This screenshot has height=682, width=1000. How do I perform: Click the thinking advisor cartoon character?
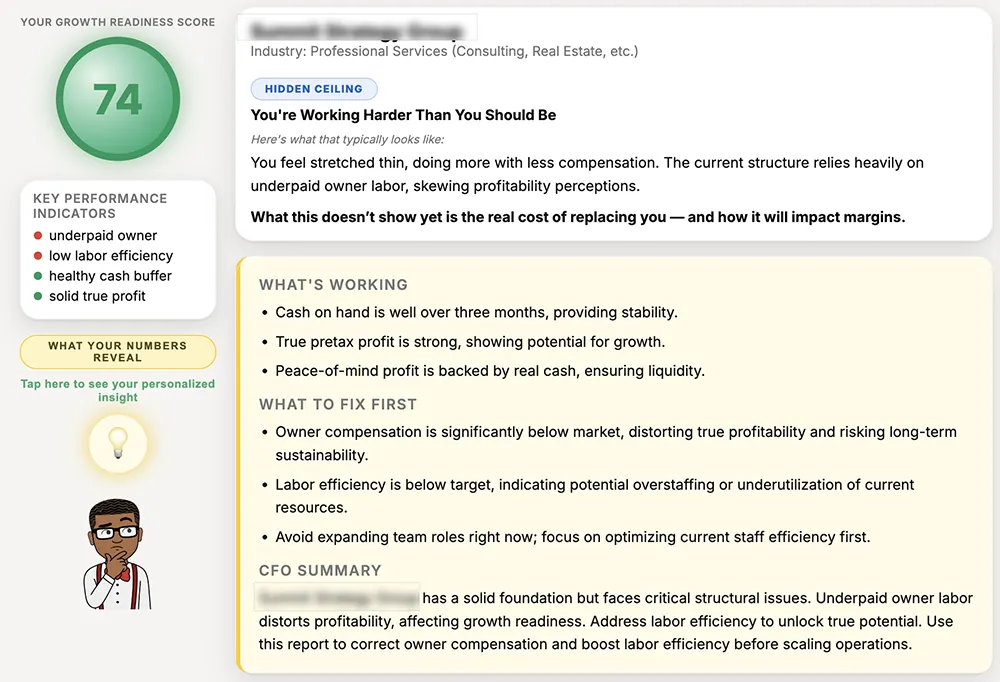click(x=117, y=554)
